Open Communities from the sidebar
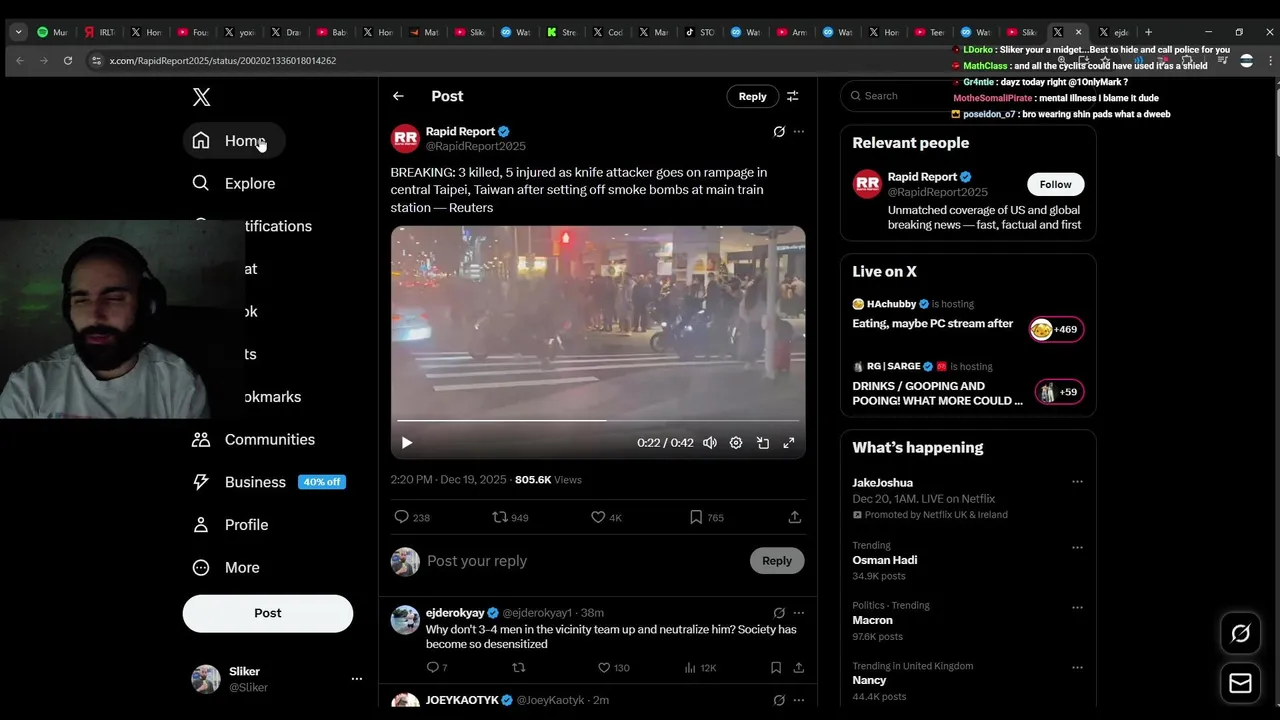 253,439
